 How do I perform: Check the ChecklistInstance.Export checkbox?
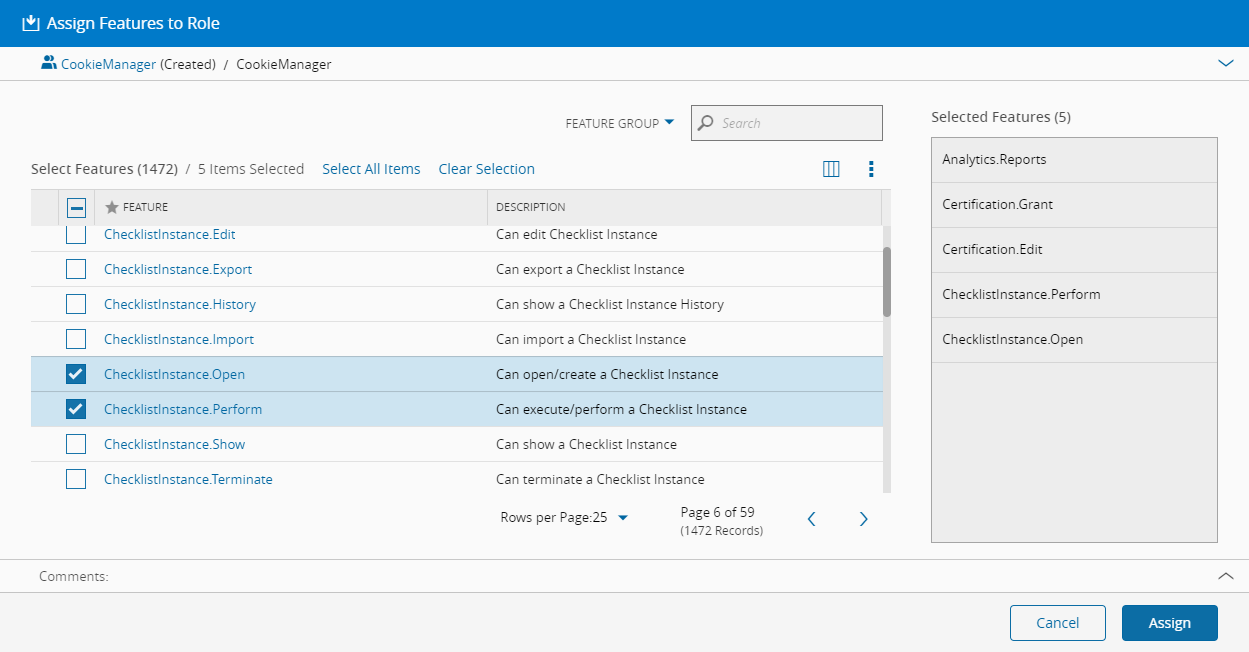click(76, 269)
